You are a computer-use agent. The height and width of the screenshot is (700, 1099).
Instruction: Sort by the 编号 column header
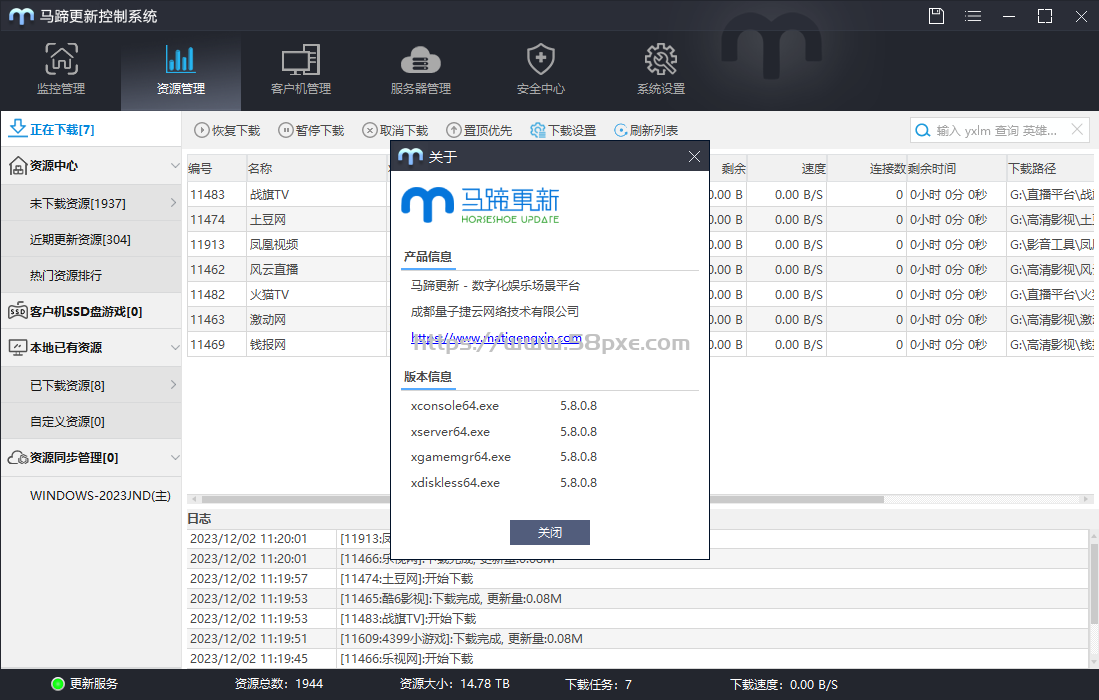pos(216,168)
